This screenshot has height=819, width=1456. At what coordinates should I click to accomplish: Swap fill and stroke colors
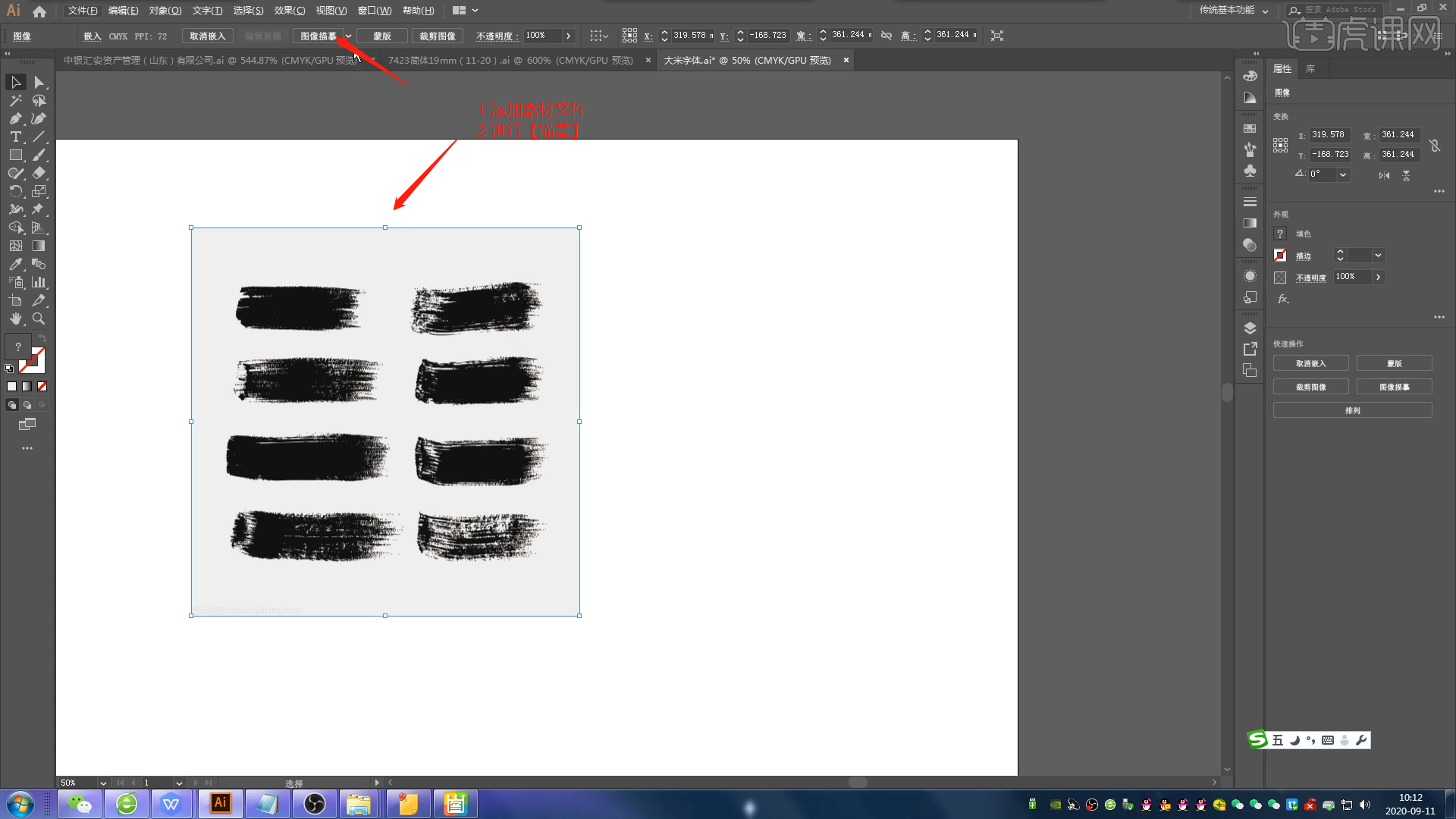42,338
